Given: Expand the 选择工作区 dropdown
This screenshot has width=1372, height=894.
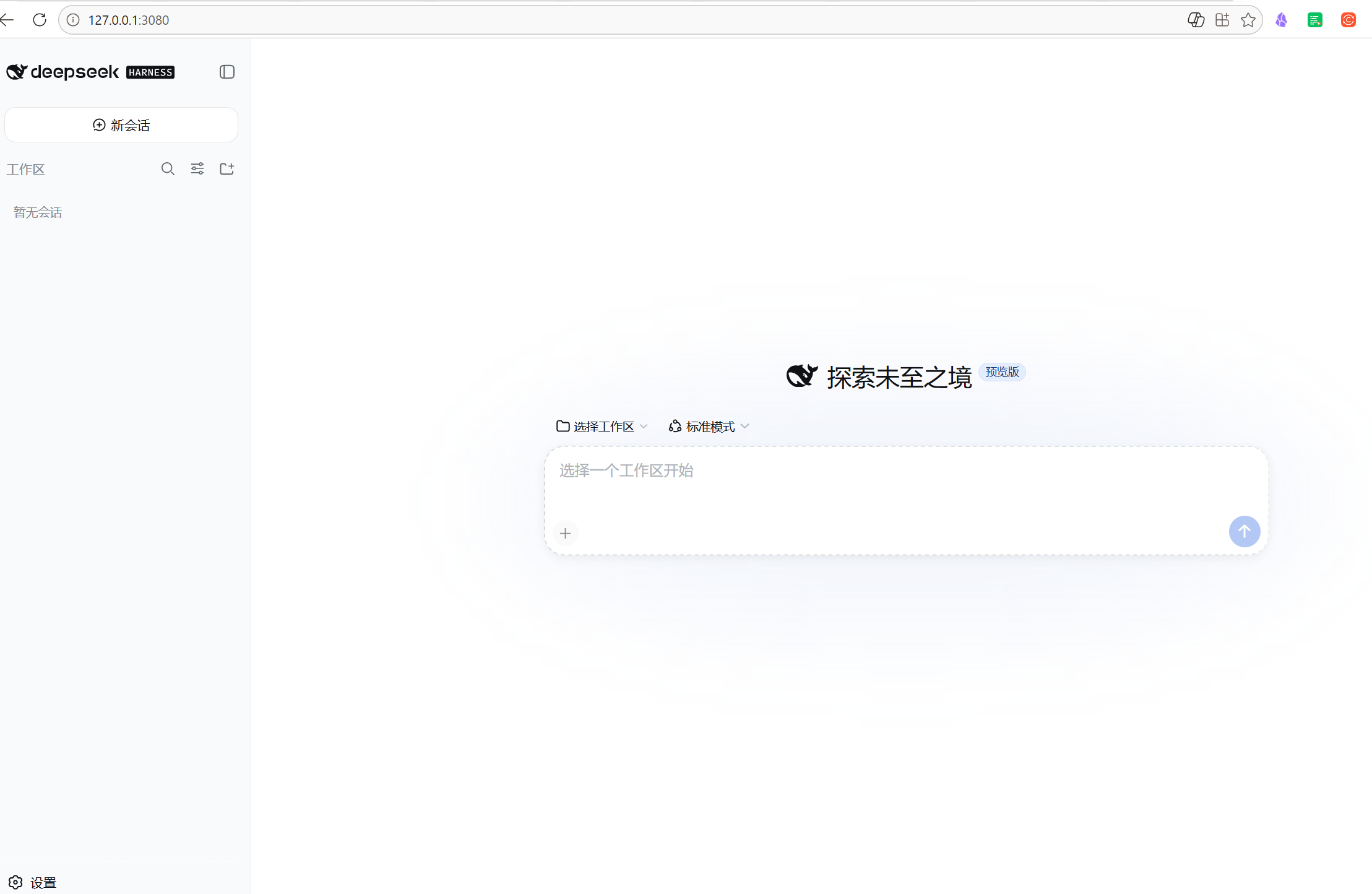Looking at the screenshot, I should [602, 427].
